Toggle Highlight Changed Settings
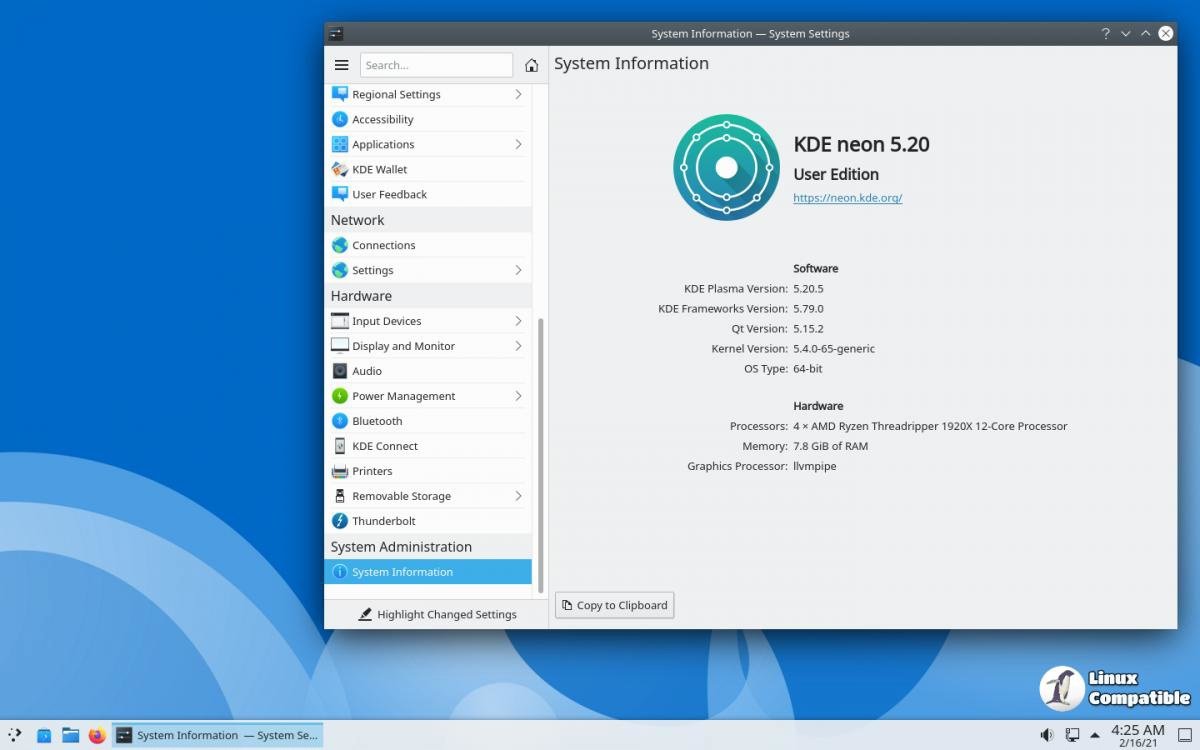The height and width of the screenshot is (750, 1200). point(437,614)
